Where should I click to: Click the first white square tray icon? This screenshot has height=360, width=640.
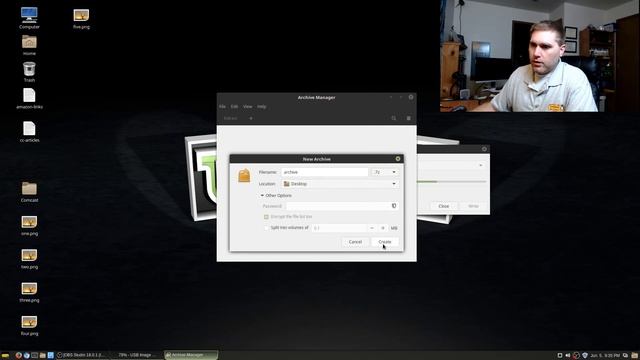point(560,356)
